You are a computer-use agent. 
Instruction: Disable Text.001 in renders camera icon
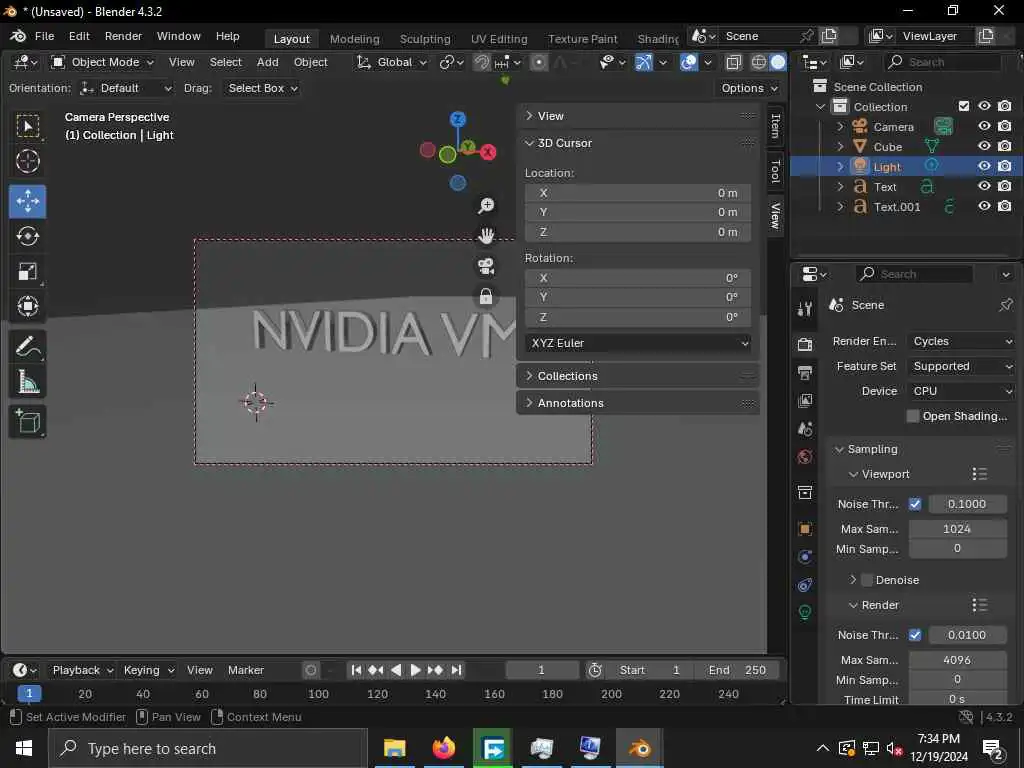1005,206
